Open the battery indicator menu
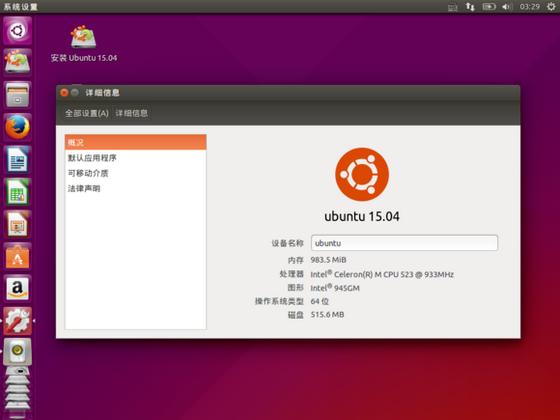 point(489,6)
